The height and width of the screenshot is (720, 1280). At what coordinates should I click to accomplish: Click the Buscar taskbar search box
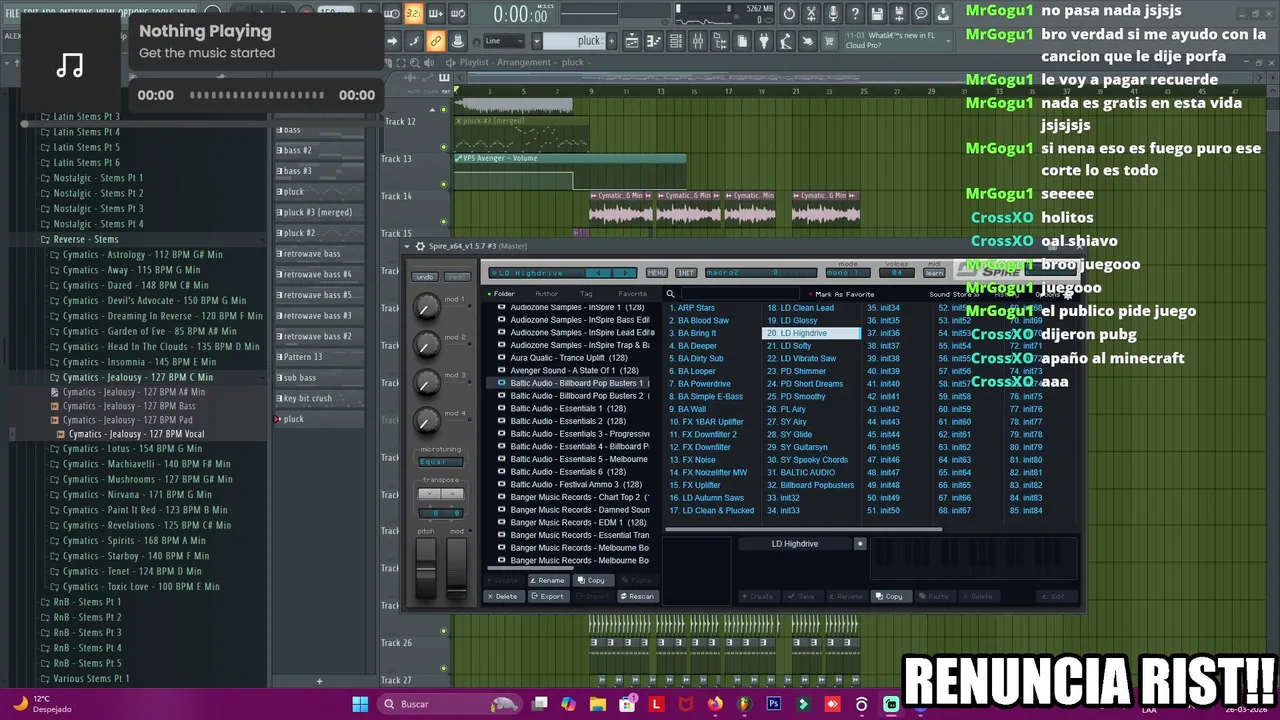click(449, 704)
